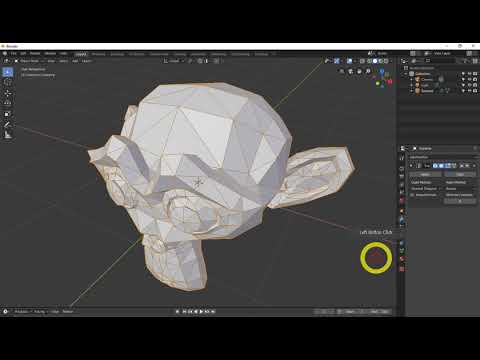Click the blue Z axis on navigation gizmo

pos(382,71)
